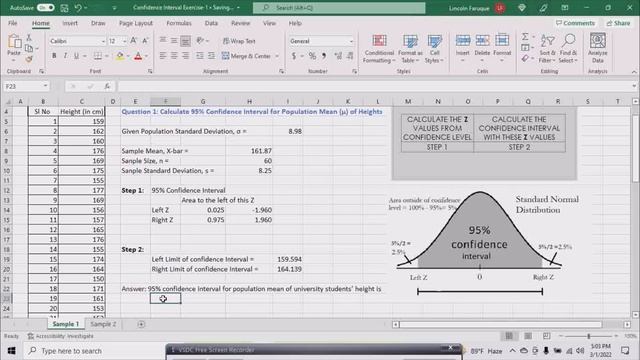Click the taskbar search box
The height and width of the screenshot is (360, 640).
tap(94, 351)
